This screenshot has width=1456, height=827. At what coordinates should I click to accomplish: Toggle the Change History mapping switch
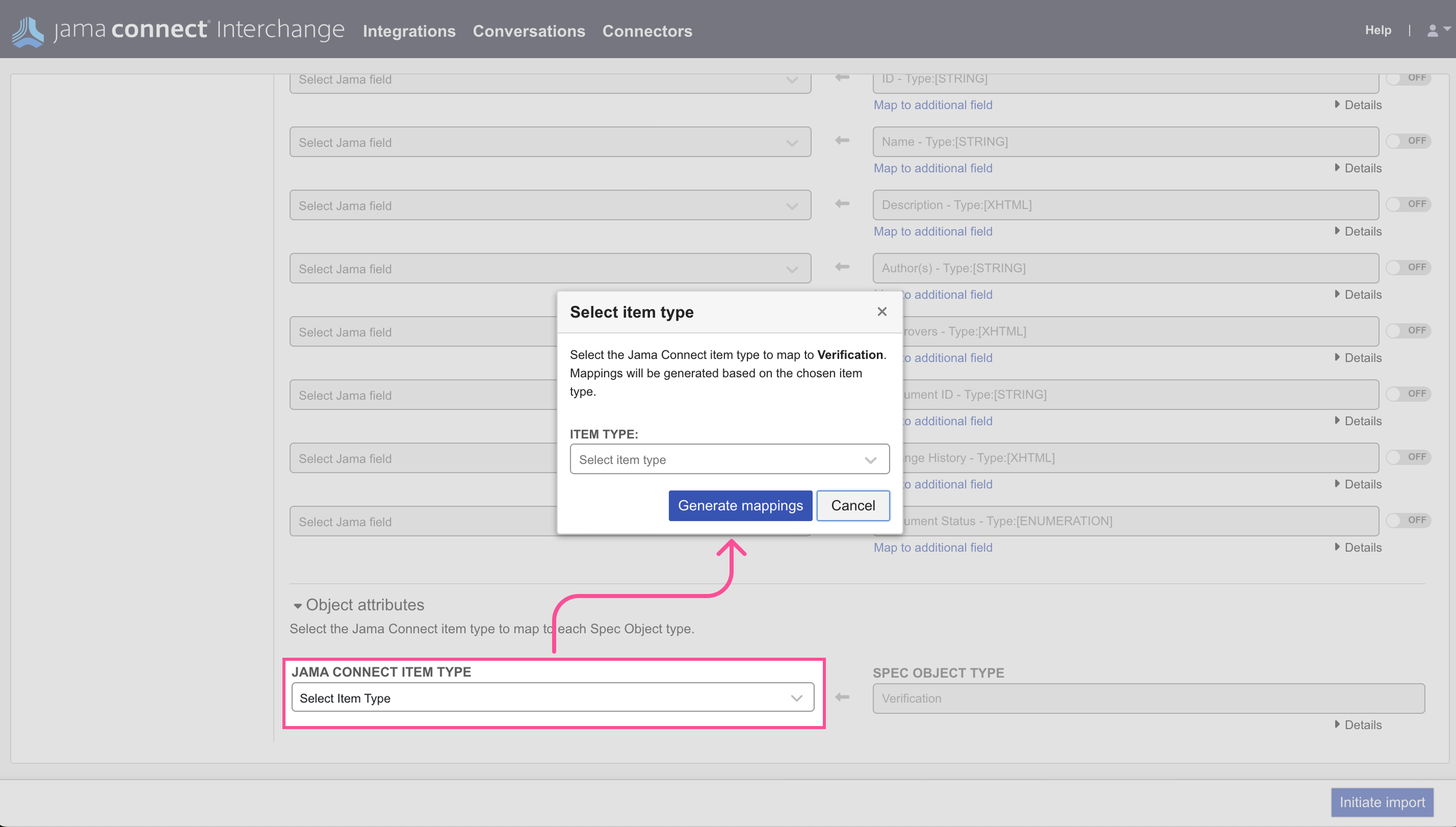(x=1408, y=457)
